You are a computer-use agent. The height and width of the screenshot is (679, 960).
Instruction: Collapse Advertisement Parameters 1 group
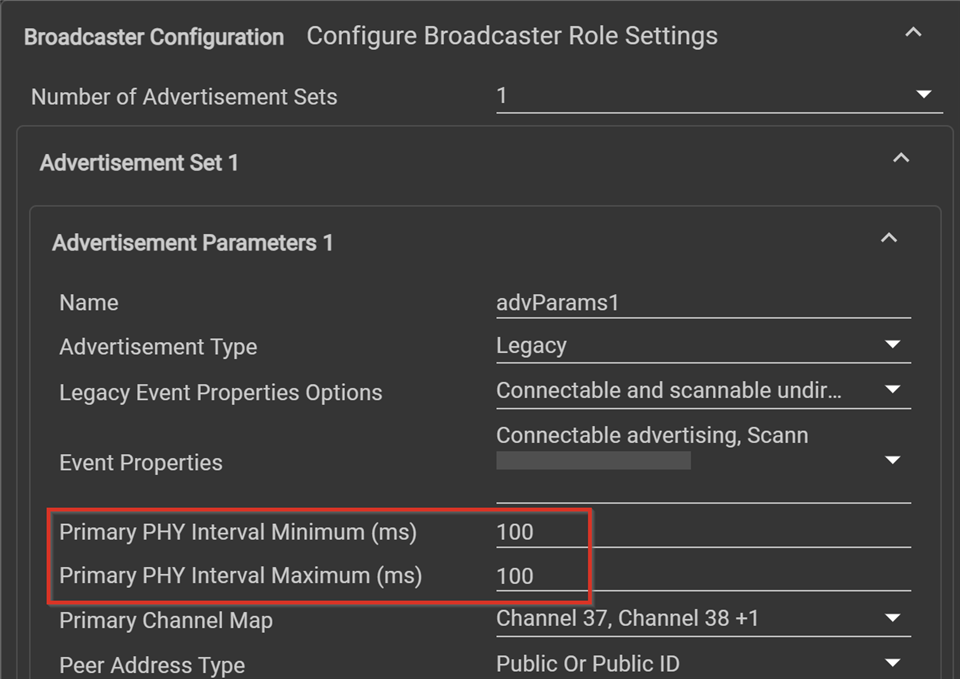pyautogui.click(x=888, y=238)
